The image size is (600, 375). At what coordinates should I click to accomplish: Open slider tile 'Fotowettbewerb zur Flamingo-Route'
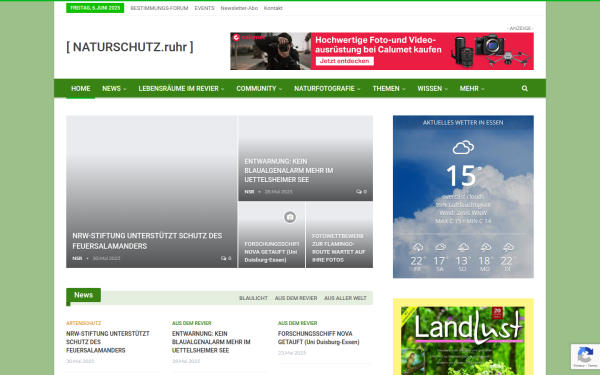[338, 248]
